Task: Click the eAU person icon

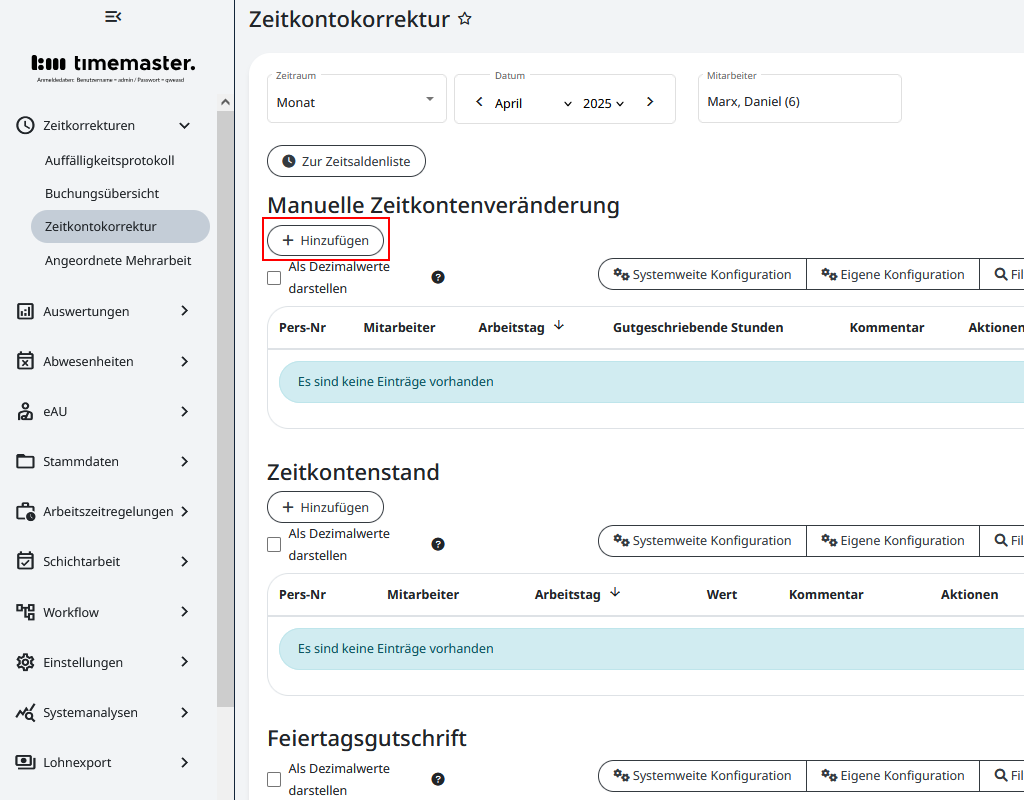Action: [27, 411]
